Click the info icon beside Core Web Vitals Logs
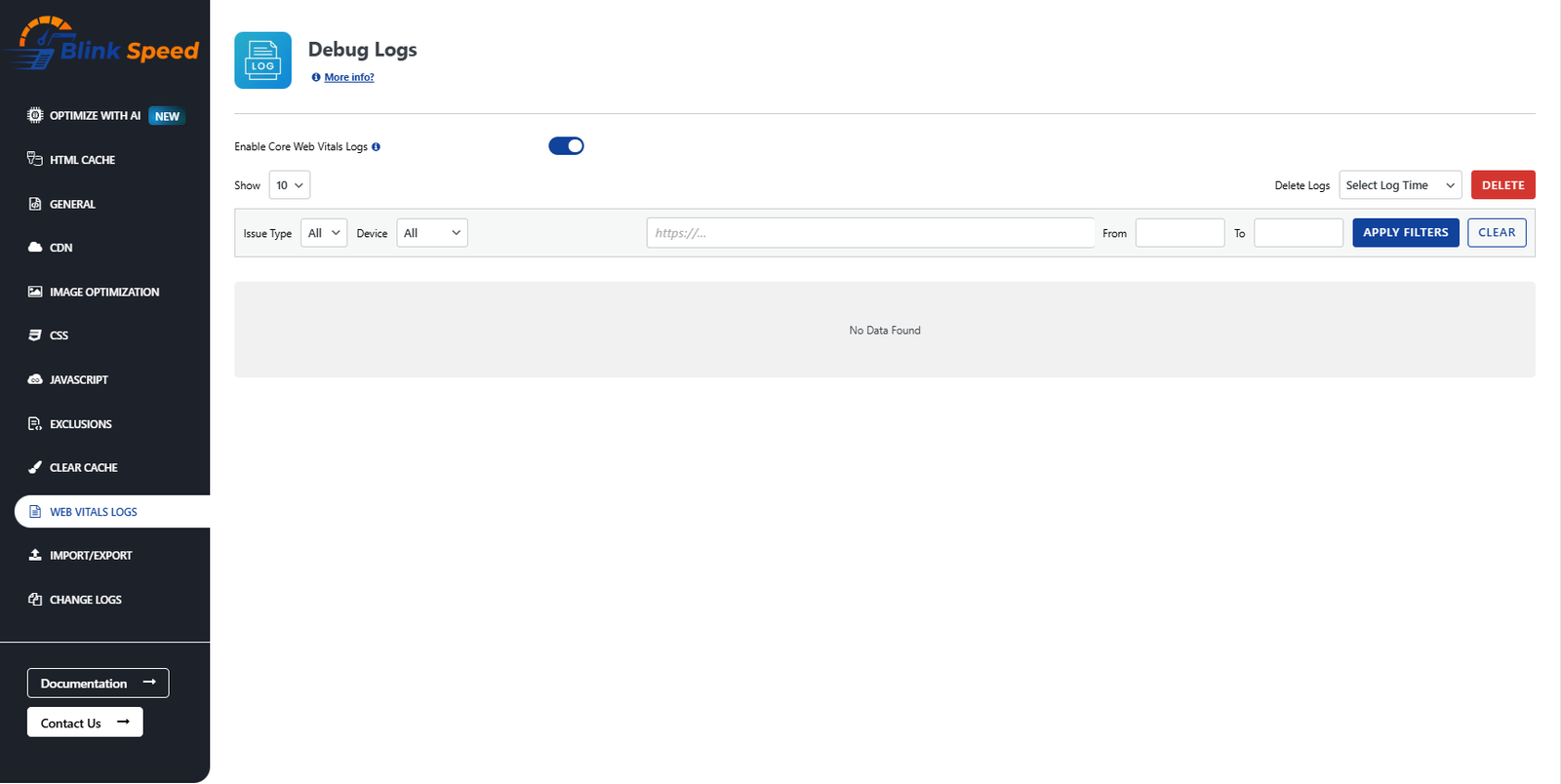The image size is (1561, 784). pyautogui.click(x=376, y=147)
